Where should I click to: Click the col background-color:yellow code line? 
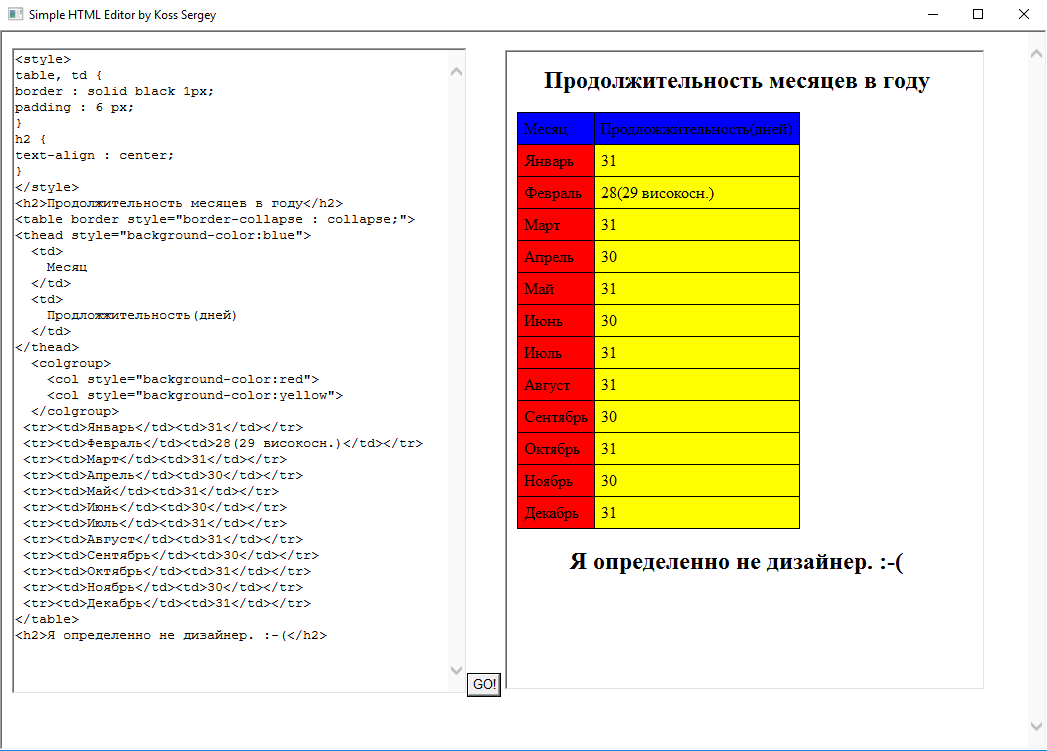coord(195,396)
